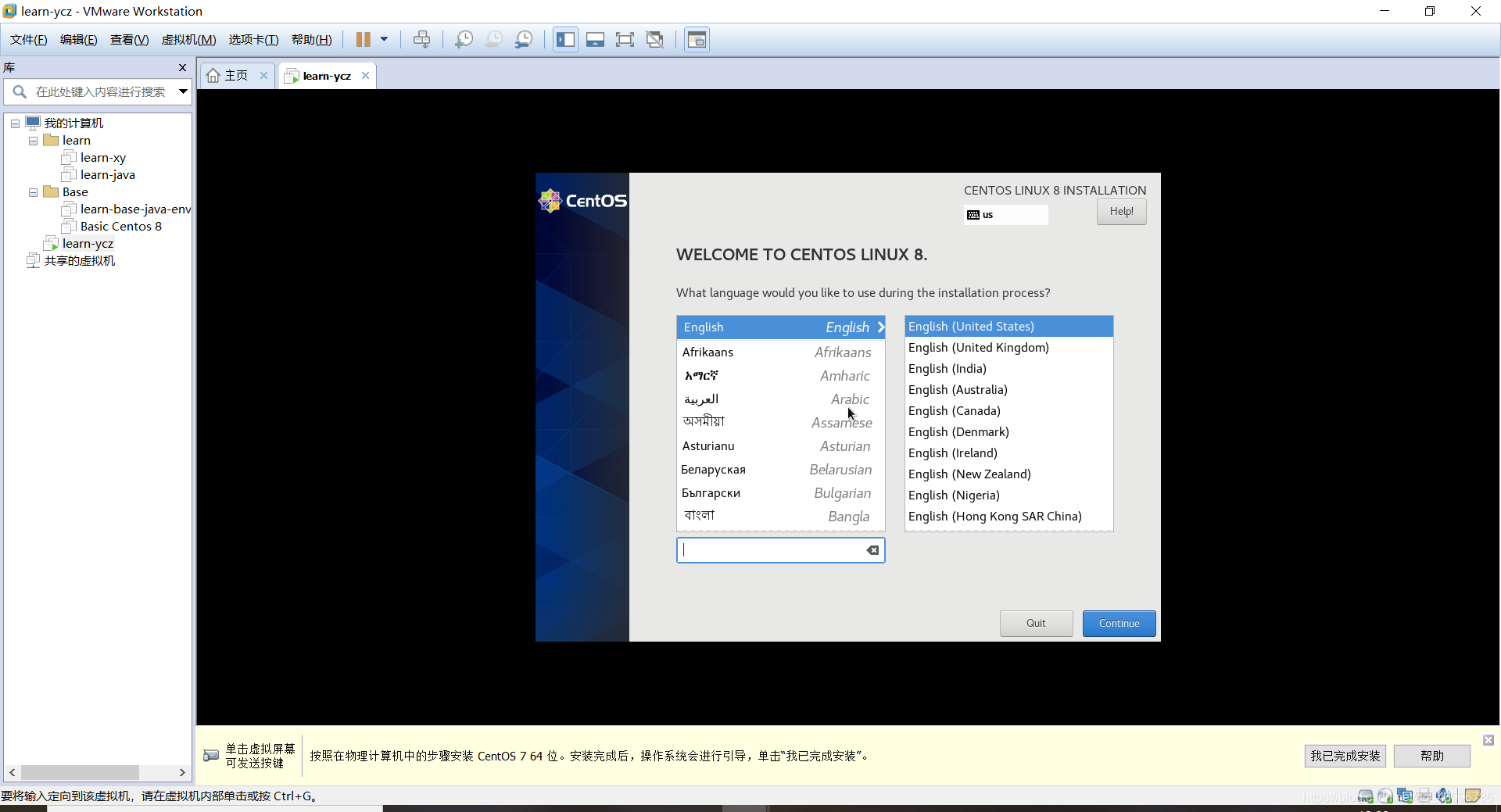Viewport: 1501px width, 812px height.
Task: Collapse the Base folder node
Action: coord(33,192)
